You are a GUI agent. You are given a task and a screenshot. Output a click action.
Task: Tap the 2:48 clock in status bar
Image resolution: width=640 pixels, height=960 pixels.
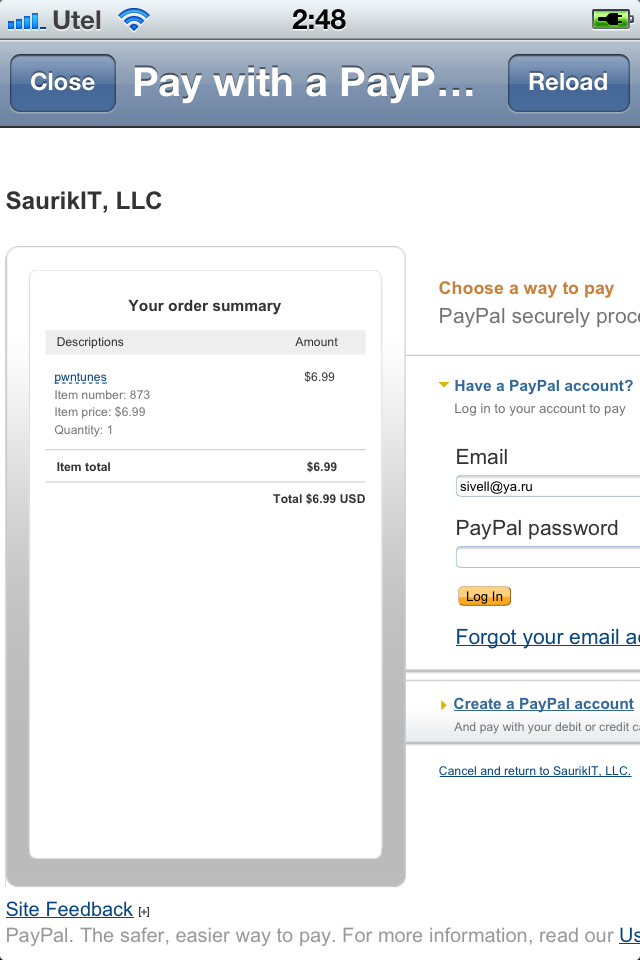point(319,19)
